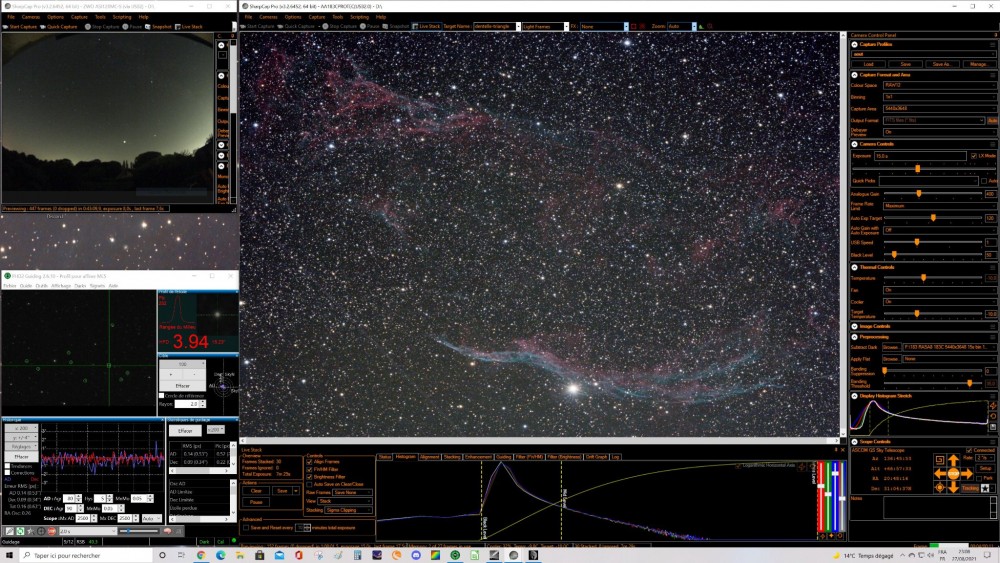Toggle the Logarithmic Horizontal Axis checkbox

pos(738,466)
